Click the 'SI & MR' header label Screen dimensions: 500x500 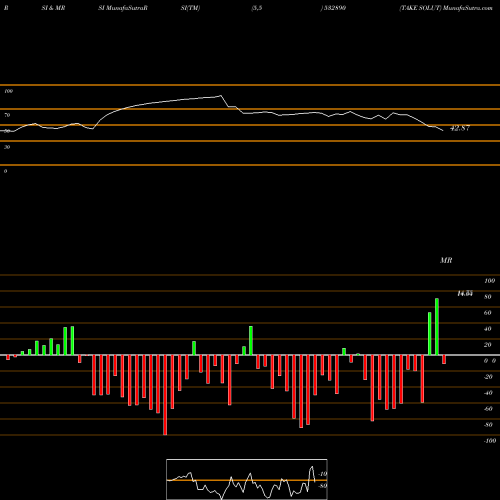click(53, 8)
